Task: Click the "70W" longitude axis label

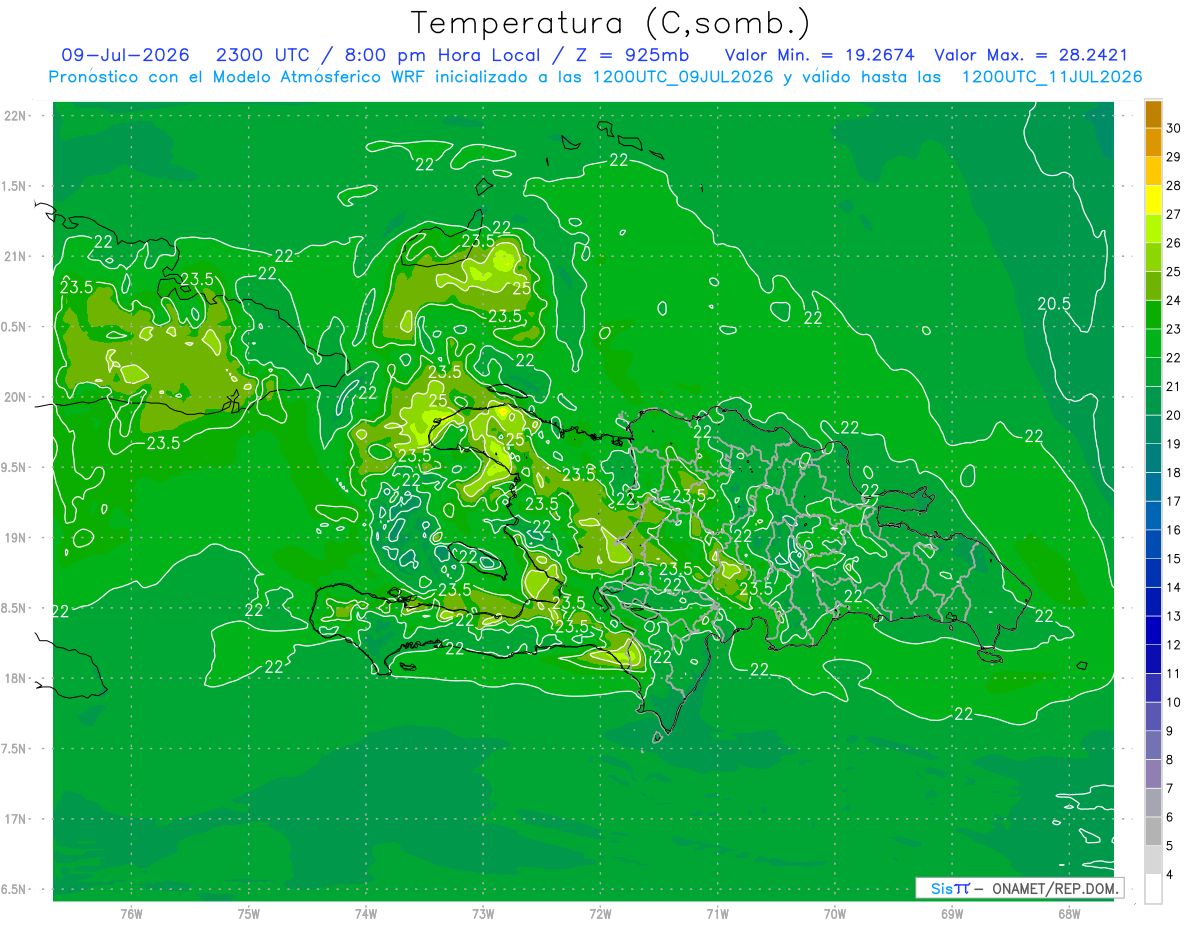Action: coord(835,913)
